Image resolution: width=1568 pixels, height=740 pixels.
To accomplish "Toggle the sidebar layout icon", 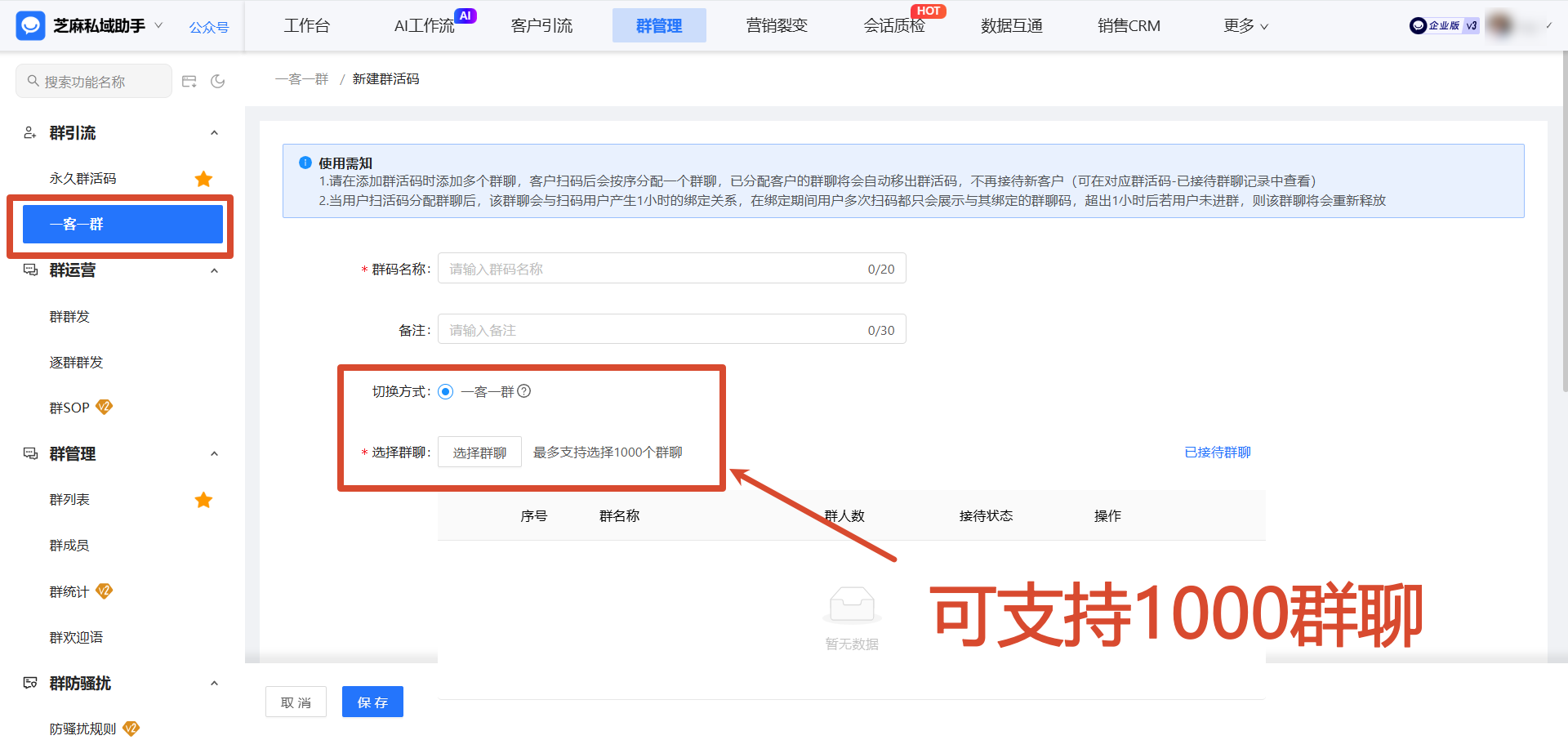I will point(189,81).
